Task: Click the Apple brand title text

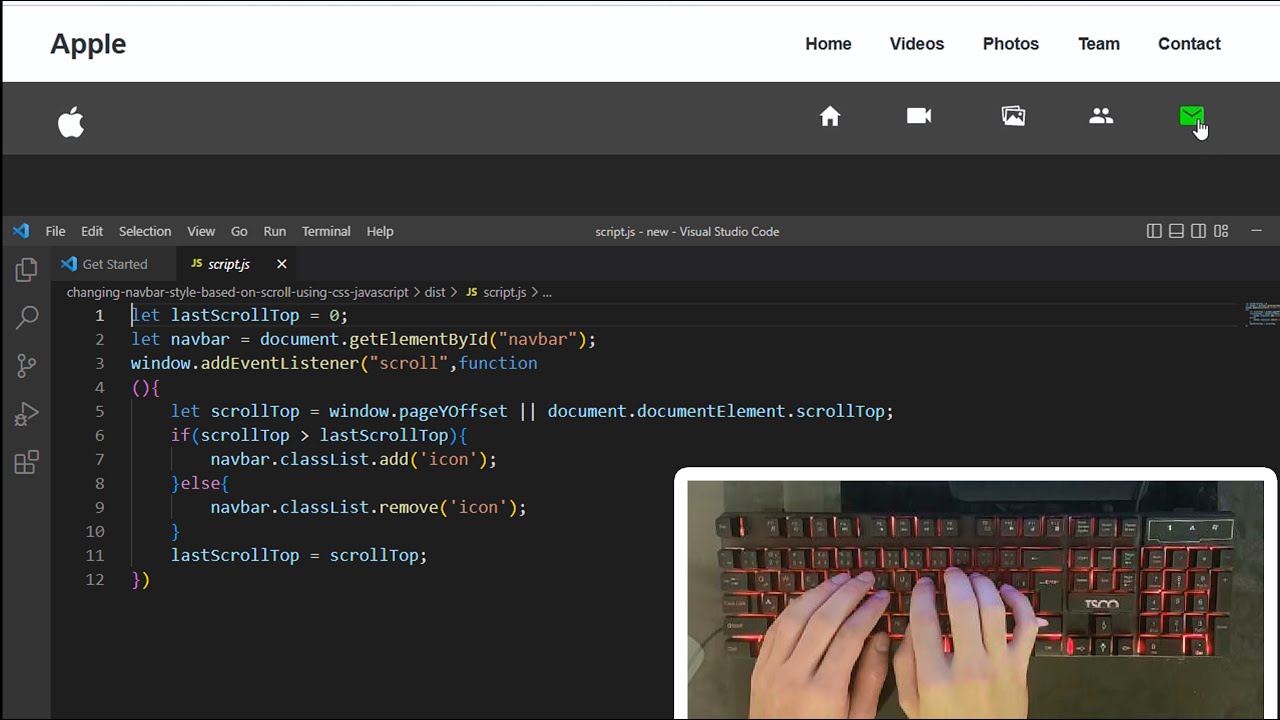Action: 88,44
